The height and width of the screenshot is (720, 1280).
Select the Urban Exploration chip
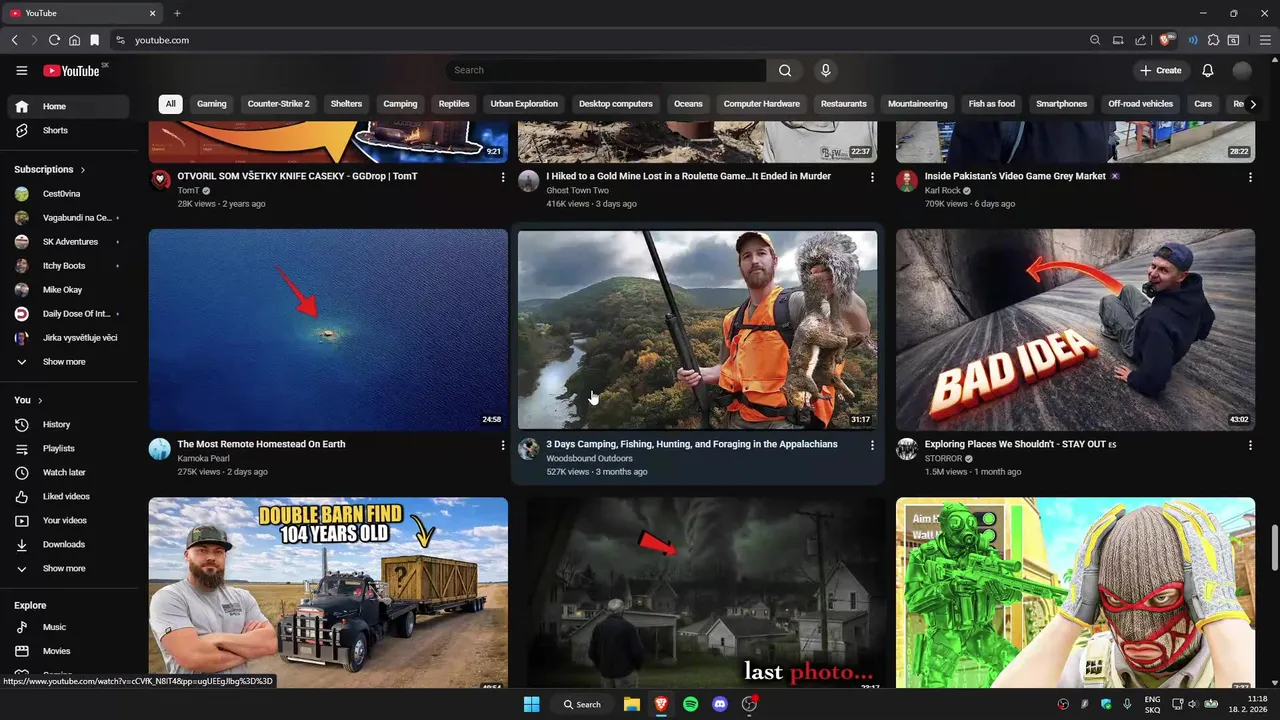[x=524, y=104]
